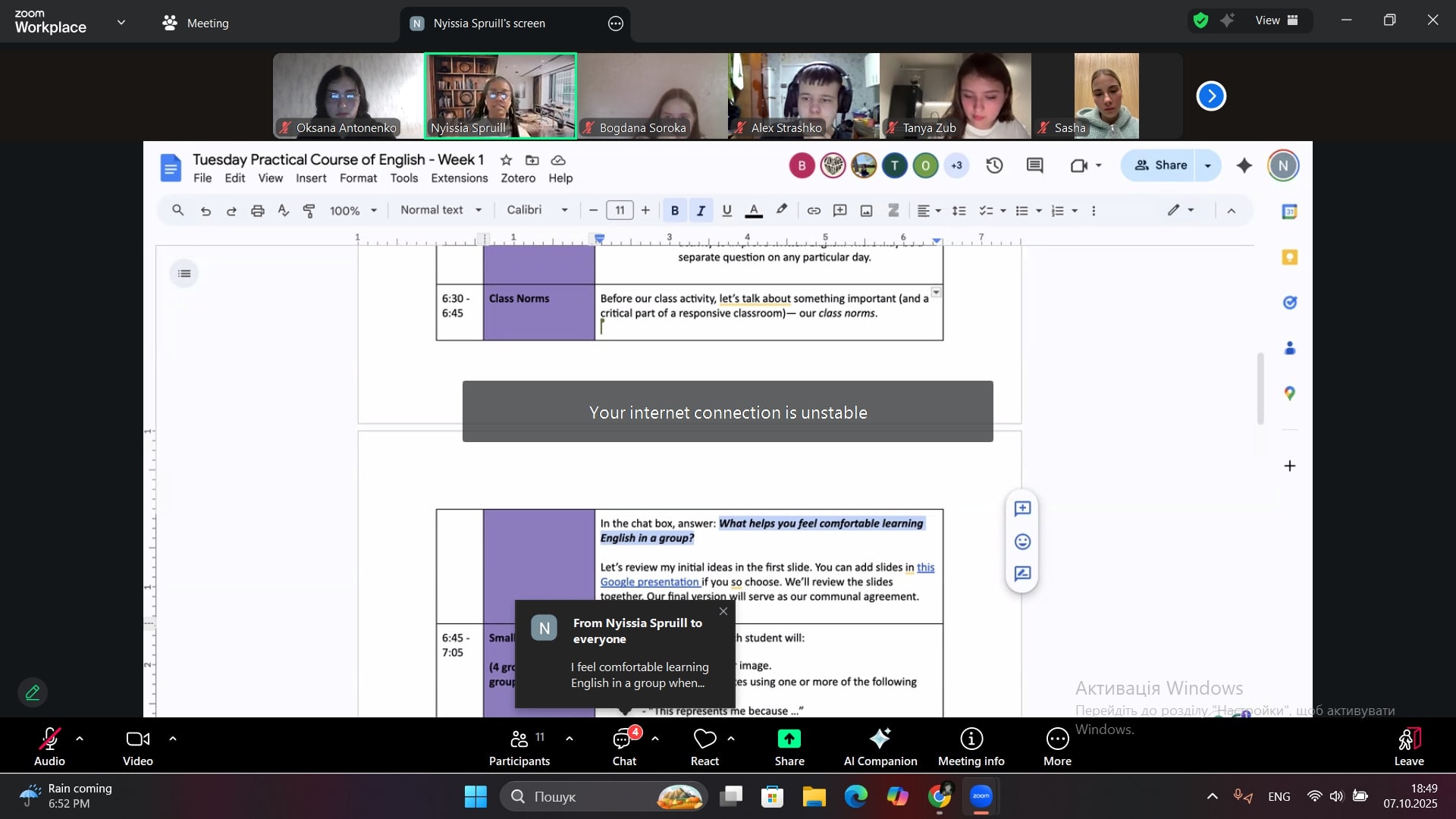The height and width of the screenshot is (819, 1456).
Task: Expand the View layout options
Action: point(1277,20)
